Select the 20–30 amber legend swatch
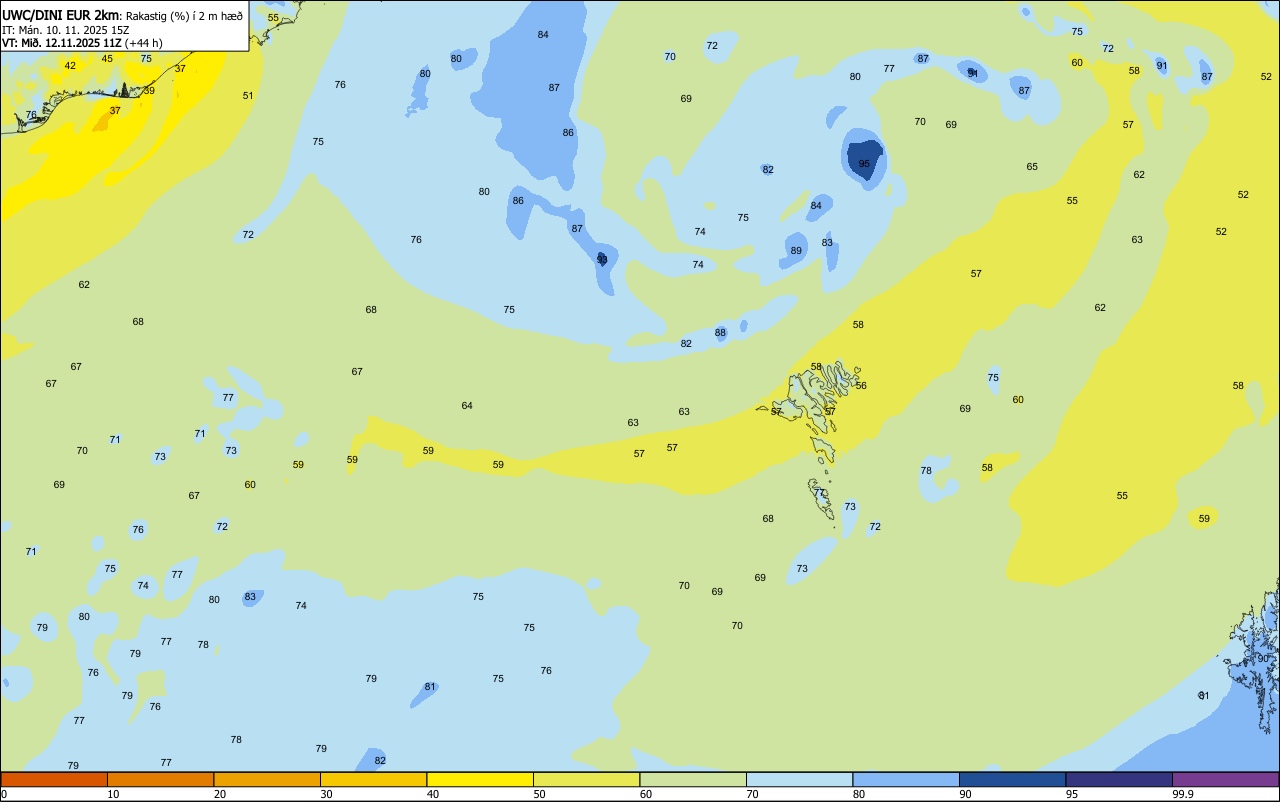The image size is (1280, 802). click(267, 779)
